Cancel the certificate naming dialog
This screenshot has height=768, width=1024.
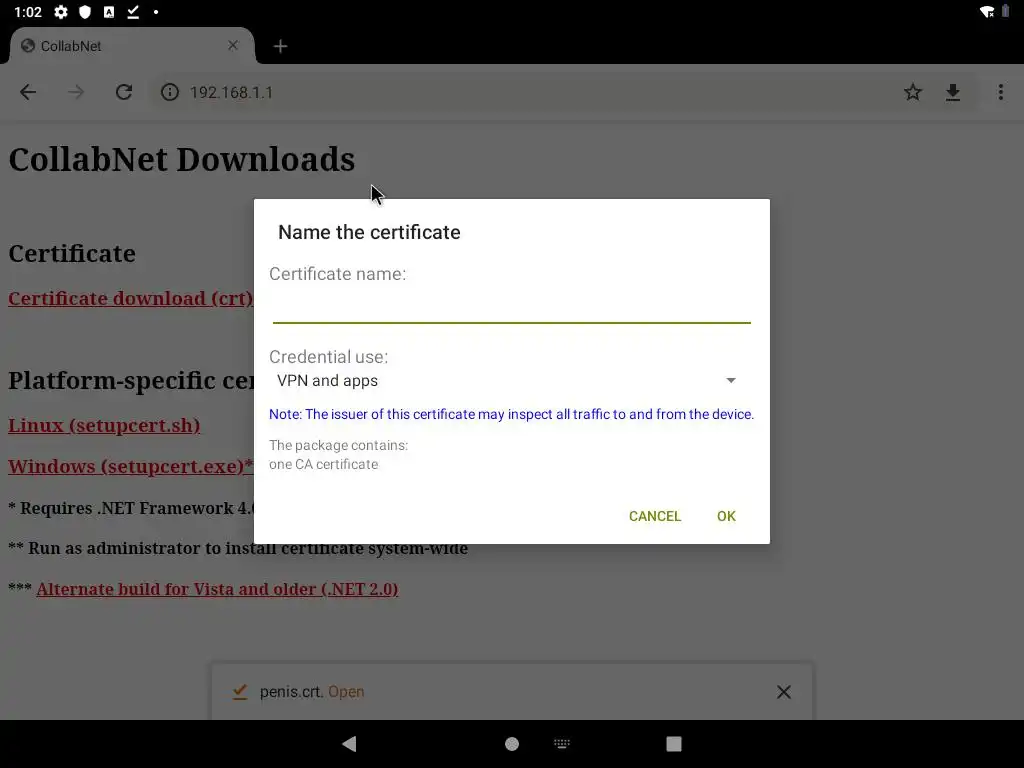pyautogui.click(x=654, y=516)
